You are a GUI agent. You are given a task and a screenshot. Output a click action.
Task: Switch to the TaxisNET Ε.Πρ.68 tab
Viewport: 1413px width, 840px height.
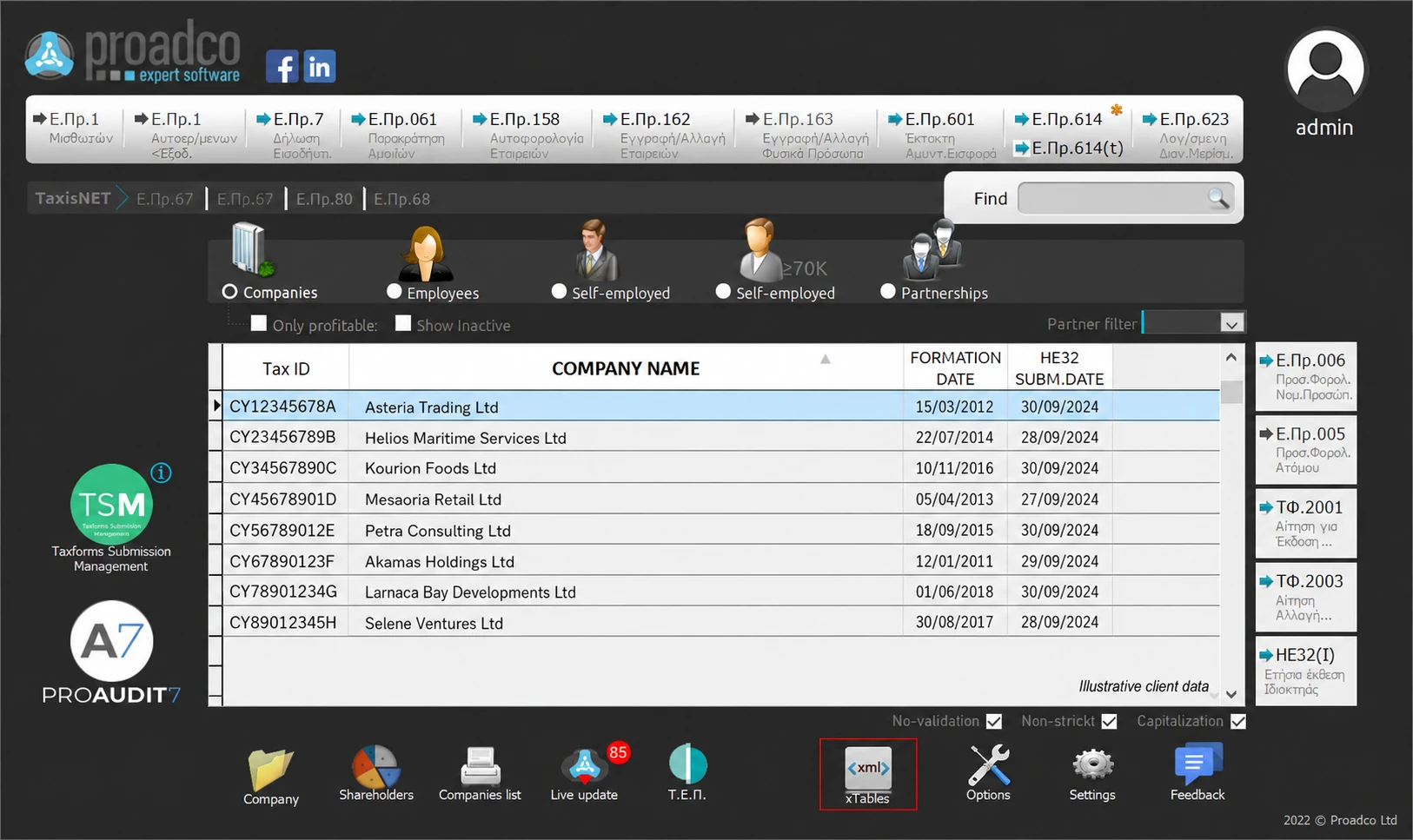point(402,199)
